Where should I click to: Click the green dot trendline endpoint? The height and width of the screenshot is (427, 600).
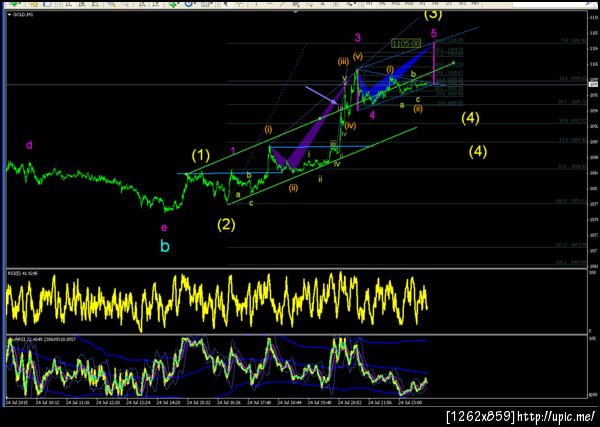coord(453,62)
